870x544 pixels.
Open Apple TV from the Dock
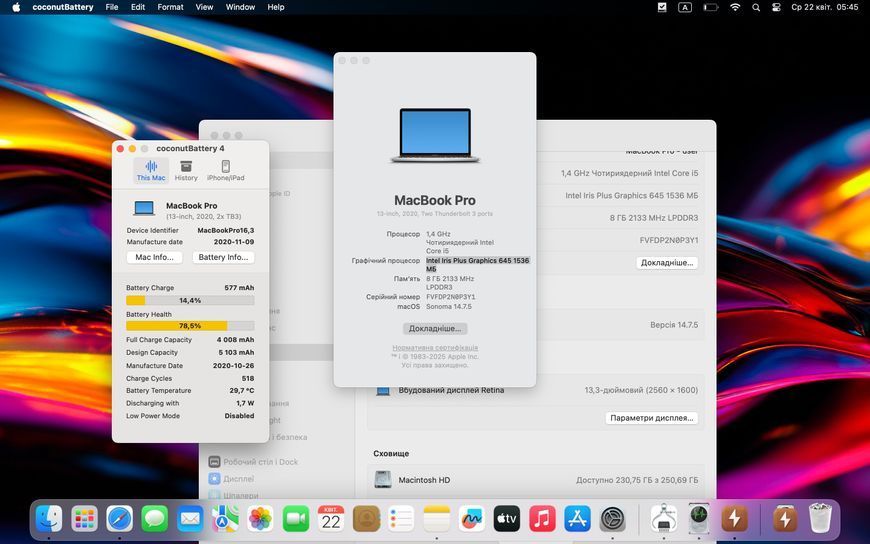pyautogui.click(x=507, y=520)
